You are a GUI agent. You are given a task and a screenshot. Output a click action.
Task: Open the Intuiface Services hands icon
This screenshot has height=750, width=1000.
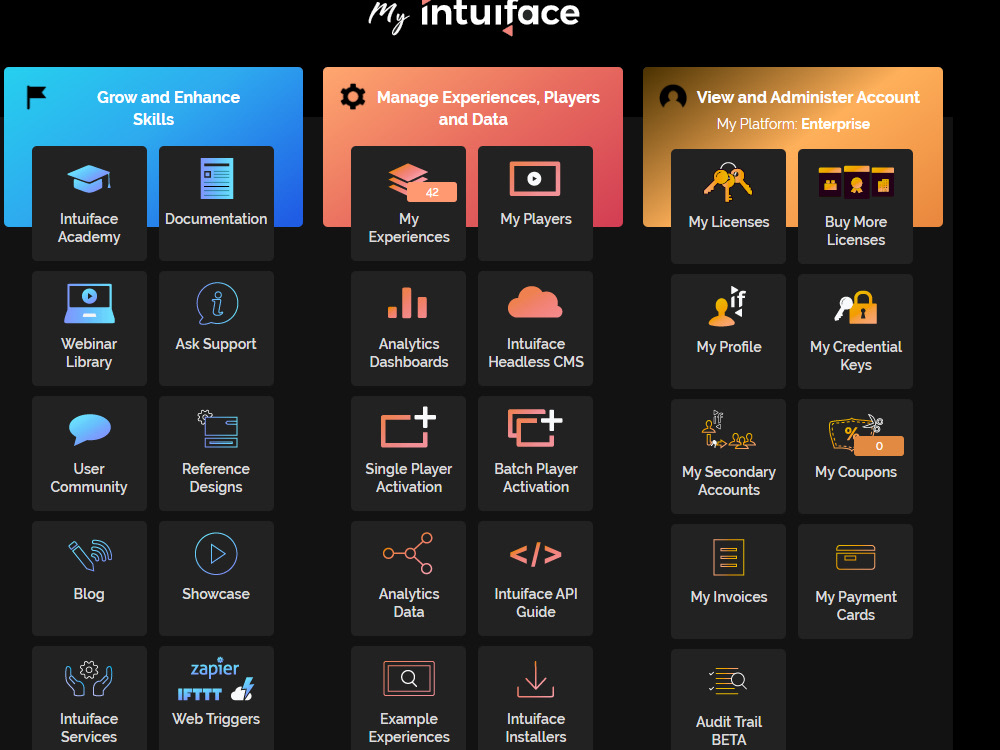click(89, 679)
